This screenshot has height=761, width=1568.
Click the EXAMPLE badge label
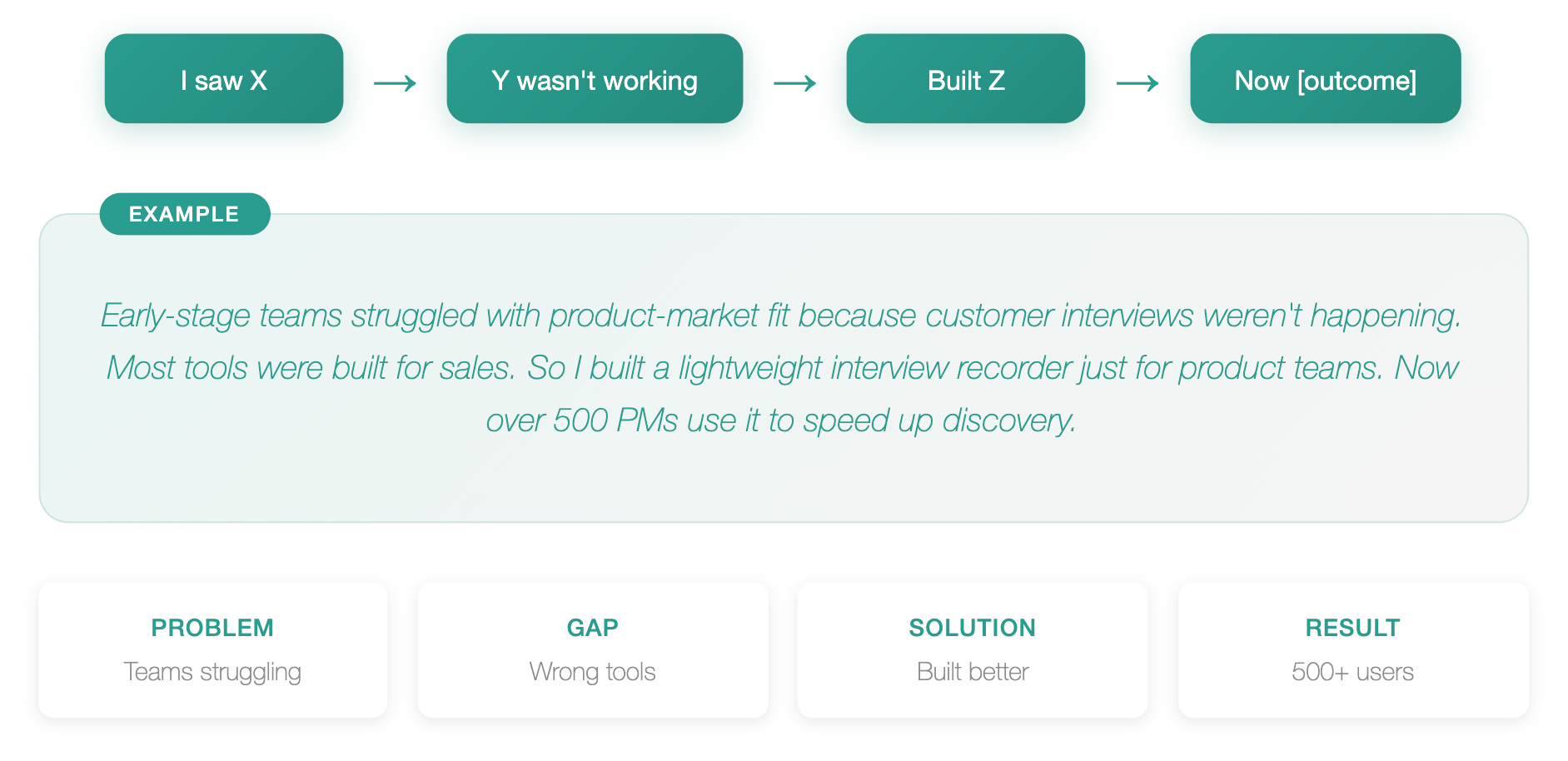coord(185,214)
